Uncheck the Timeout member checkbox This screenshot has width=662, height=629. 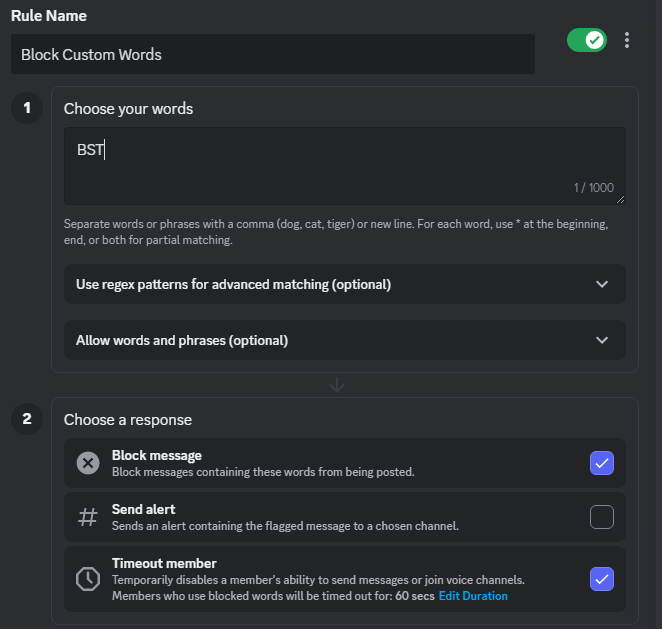[602, 579]
